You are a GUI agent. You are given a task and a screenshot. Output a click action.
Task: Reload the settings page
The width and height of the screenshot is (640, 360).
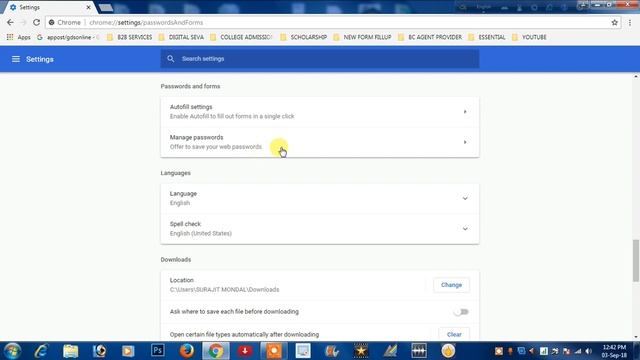pos(36,22)
